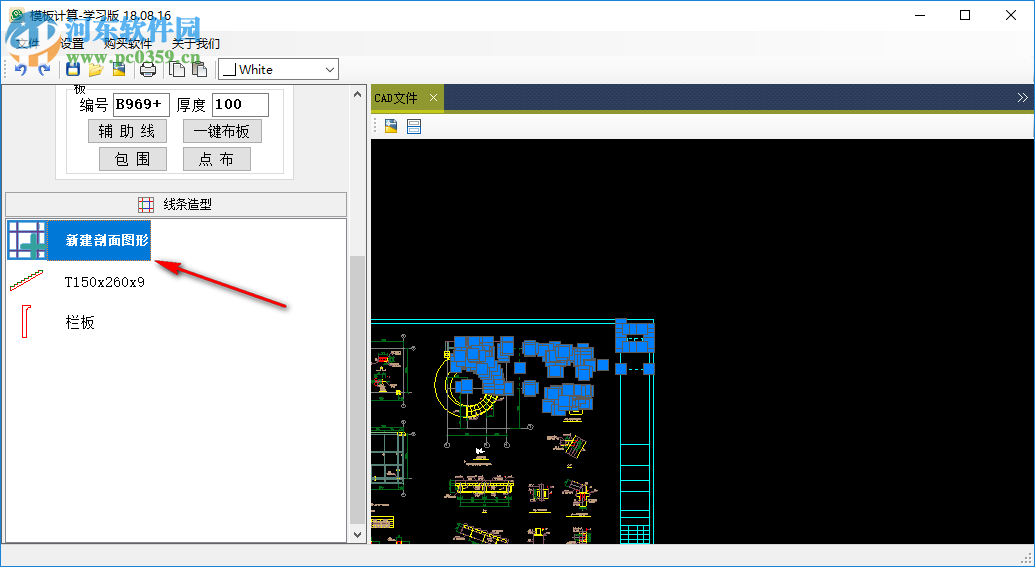Viewport: 1035px width, 567px height.
Task: Click the 线条造型 section header
Action: [x=176, y=205]
